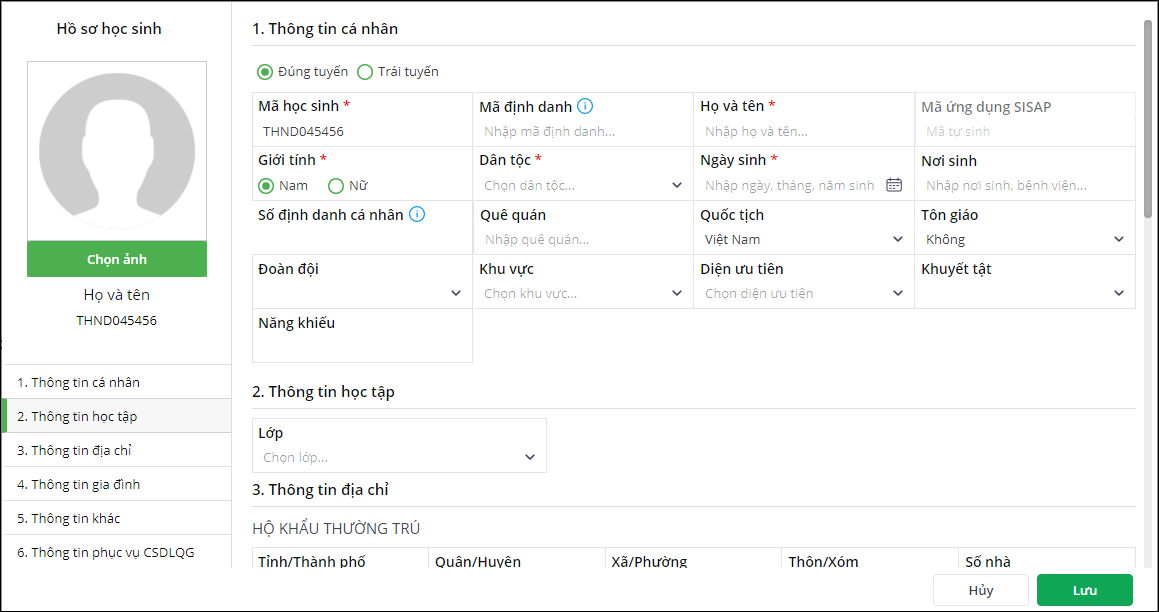The width and height of the screenshot is (1159, 612).
Task: Select the Trái tuyến radio option
Action: pos(365,72)
